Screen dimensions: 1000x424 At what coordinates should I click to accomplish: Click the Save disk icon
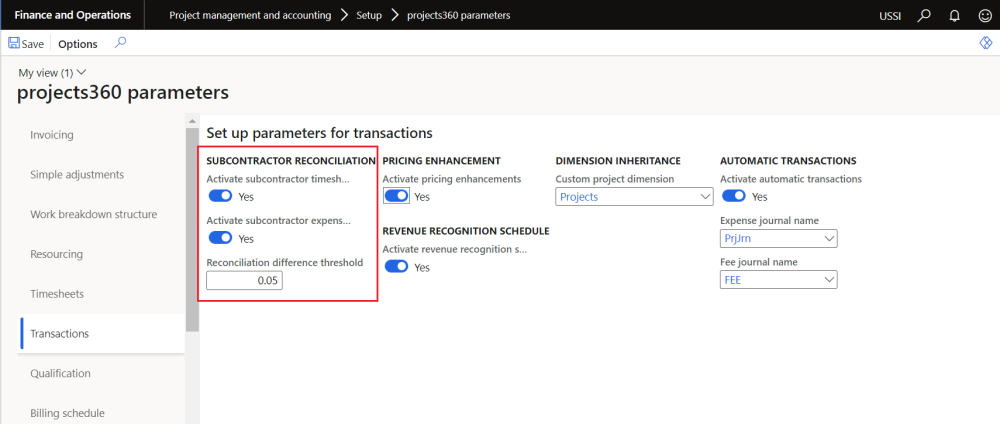(x=14, y=44)
